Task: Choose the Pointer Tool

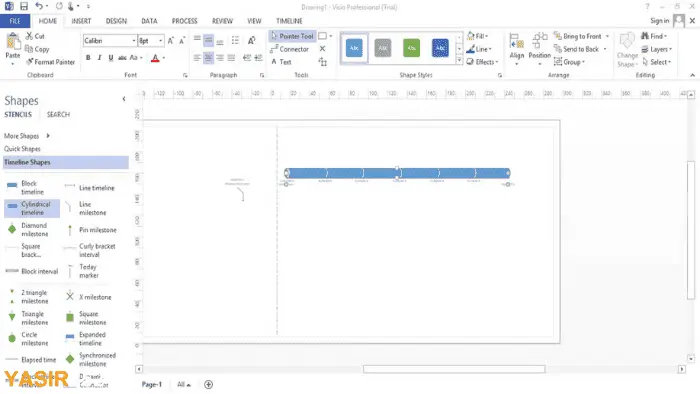Action: [x=292, y=36]
